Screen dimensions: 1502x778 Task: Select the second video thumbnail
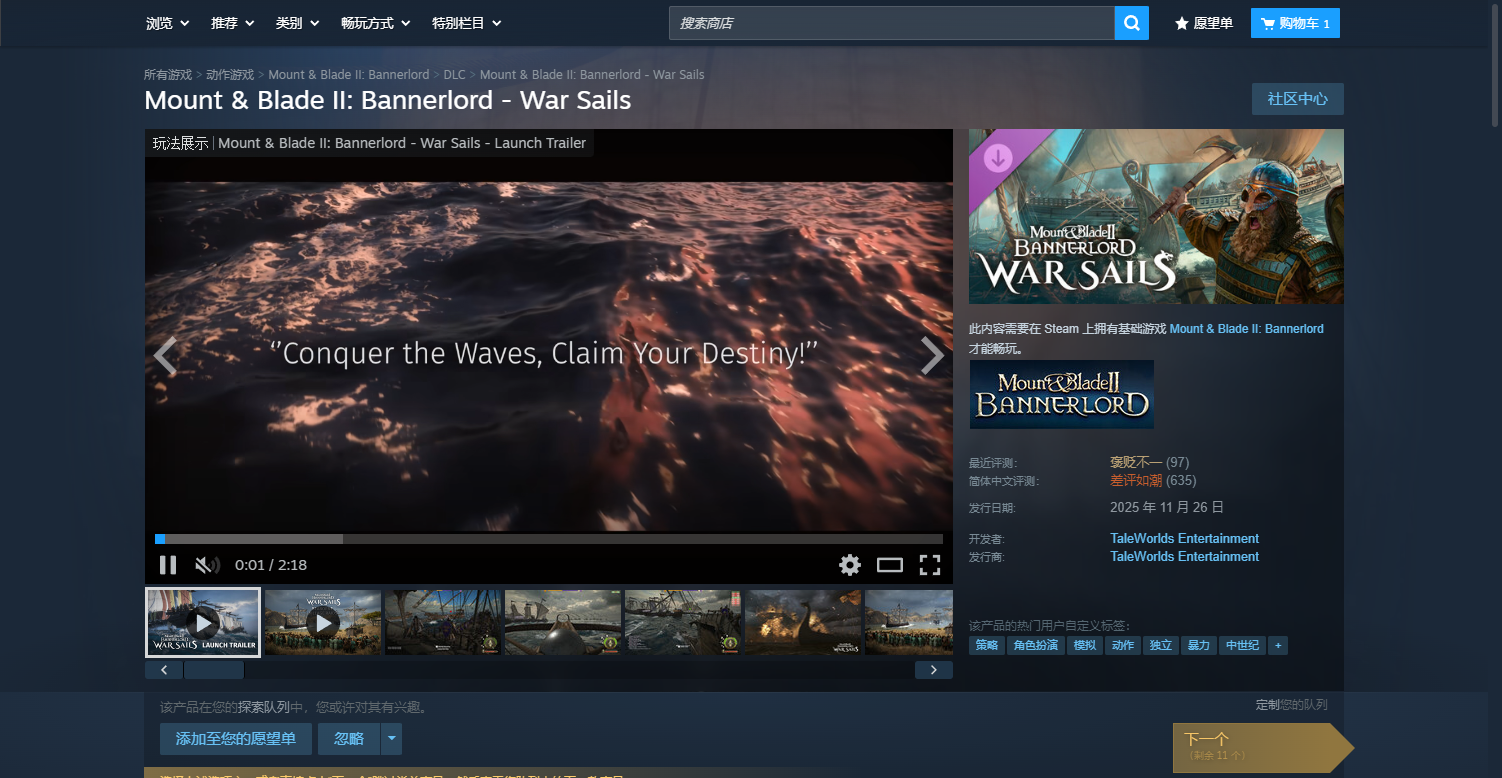[323, 622]
